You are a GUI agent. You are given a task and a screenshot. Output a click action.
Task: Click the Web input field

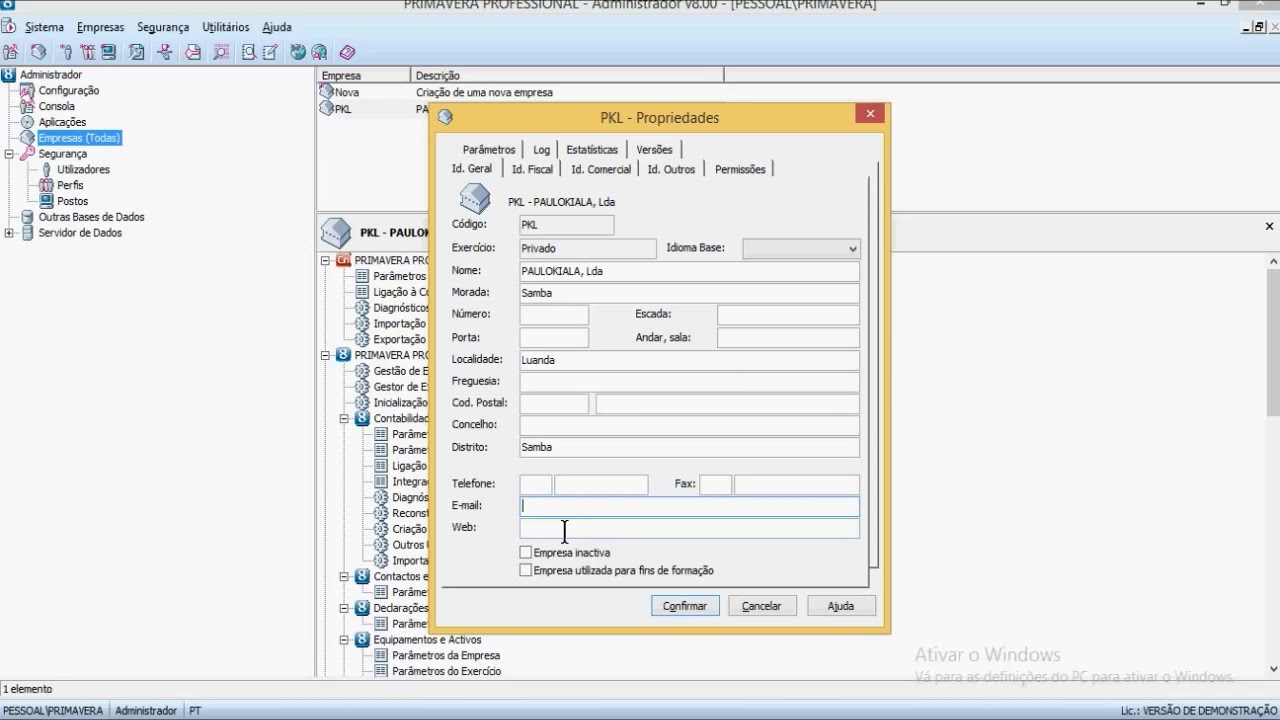click(689, 528)
